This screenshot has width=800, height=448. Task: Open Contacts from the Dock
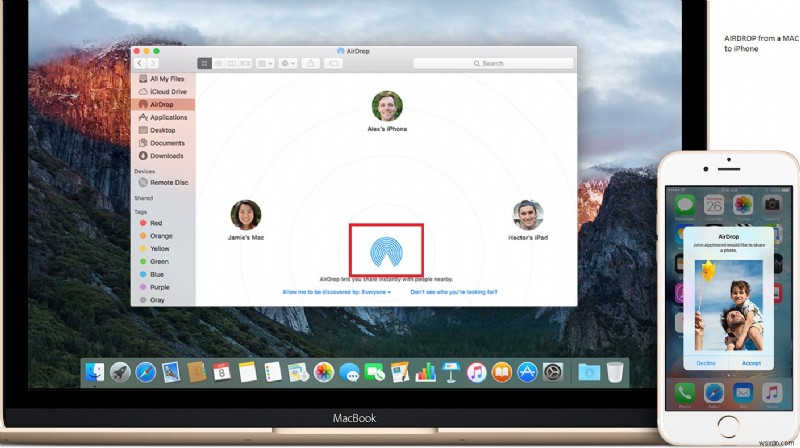[196, 372]
